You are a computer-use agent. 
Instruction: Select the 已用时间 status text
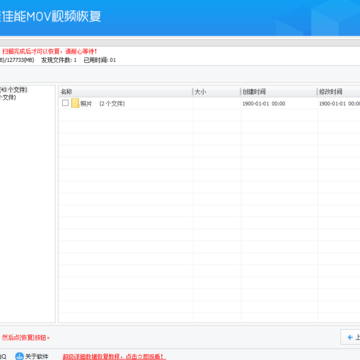100,60
